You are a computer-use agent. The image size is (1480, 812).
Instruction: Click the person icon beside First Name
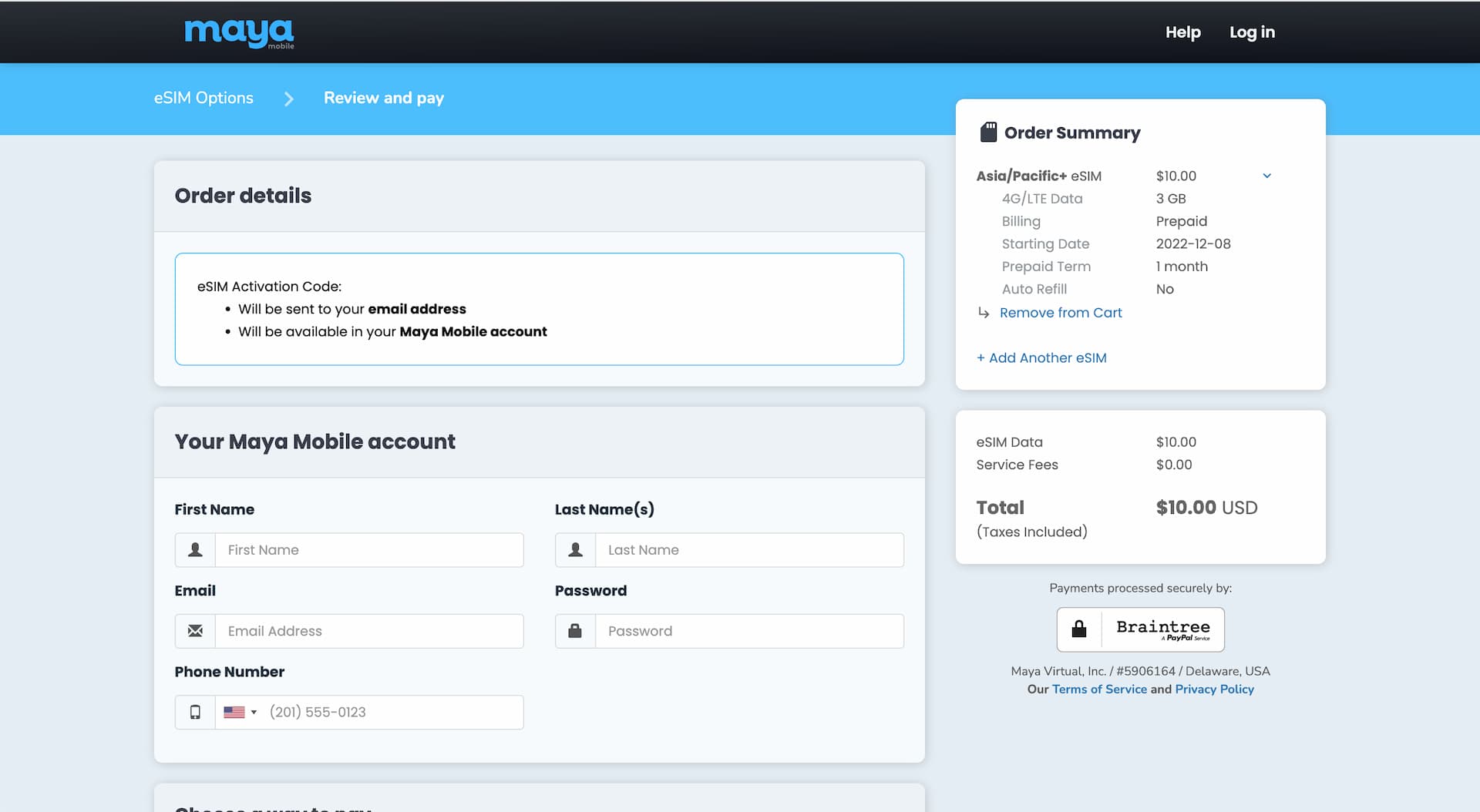click(195, 550)
